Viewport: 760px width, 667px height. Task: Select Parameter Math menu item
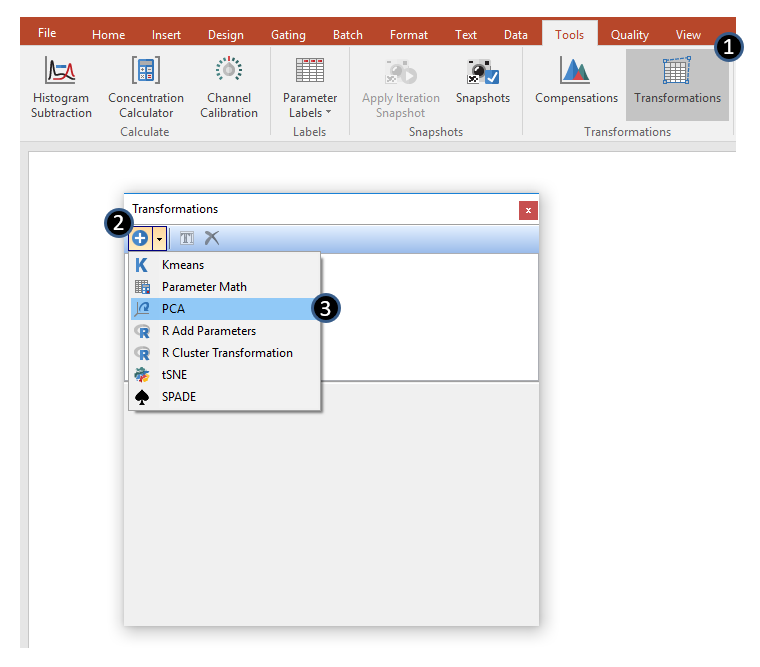click(204, 287)
